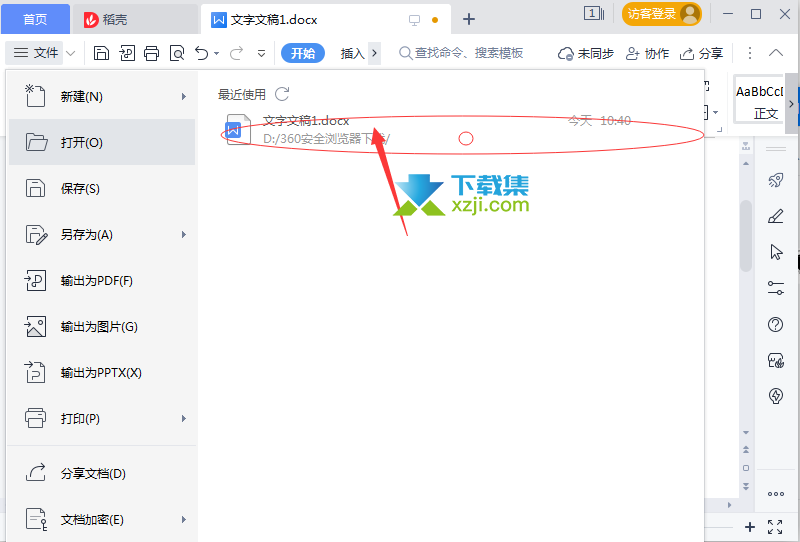
Task: Choose 输出为图片(G) menu entry
Action: [x=102, y=327]
